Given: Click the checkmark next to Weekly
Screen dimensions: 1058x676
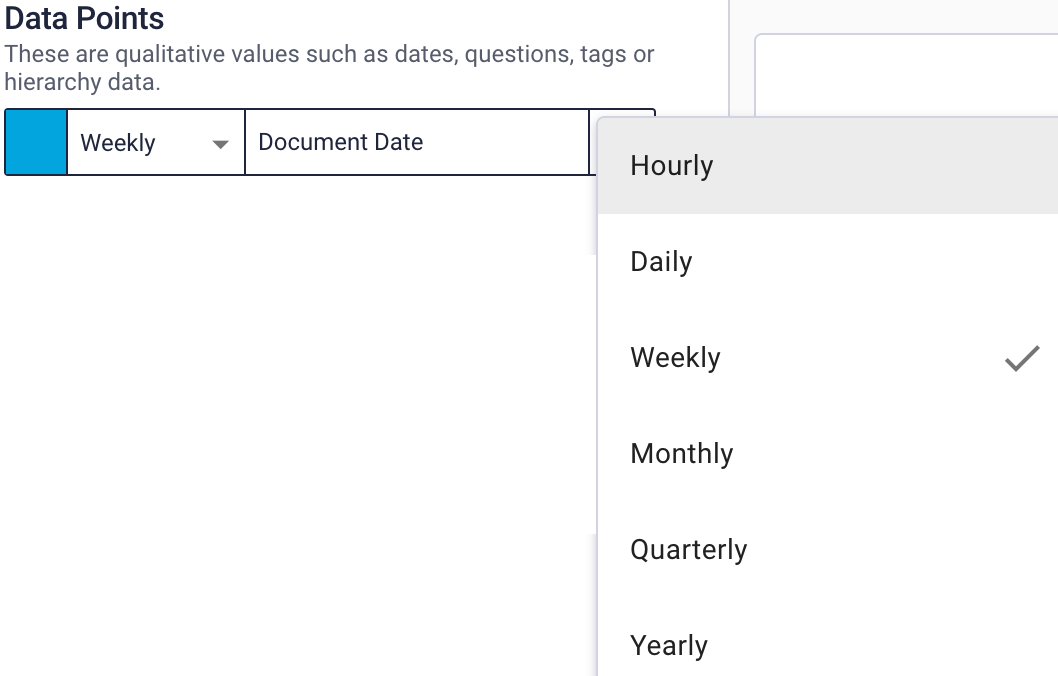Looking at the screenshot, I should [x=1022, y=357].
